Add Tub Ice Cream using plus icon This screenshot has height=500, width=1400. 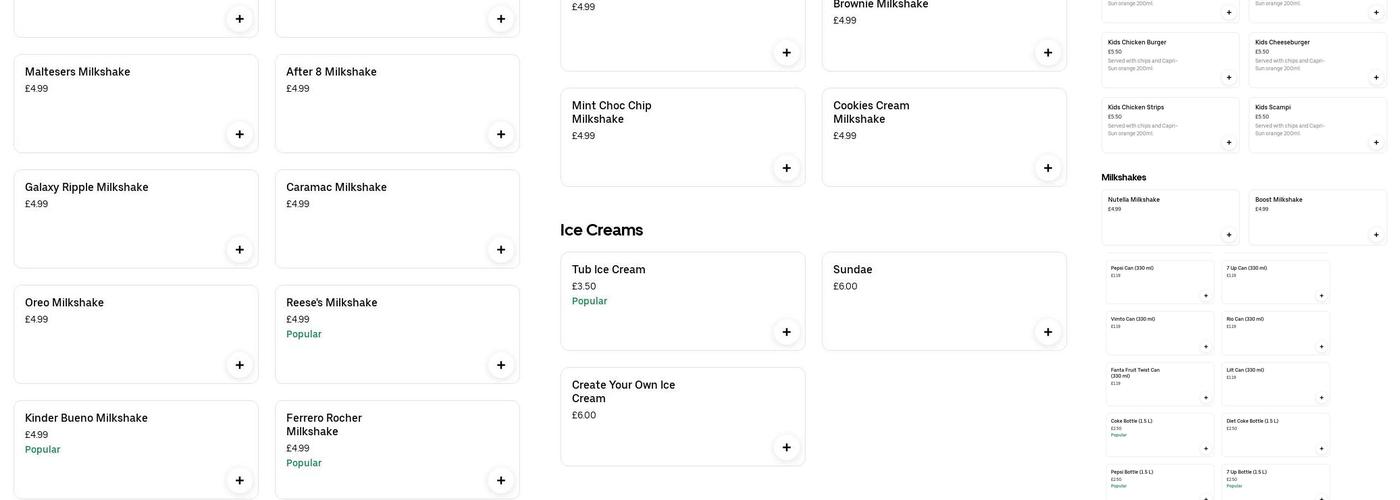pyautogui.click(x=786, y=332)
